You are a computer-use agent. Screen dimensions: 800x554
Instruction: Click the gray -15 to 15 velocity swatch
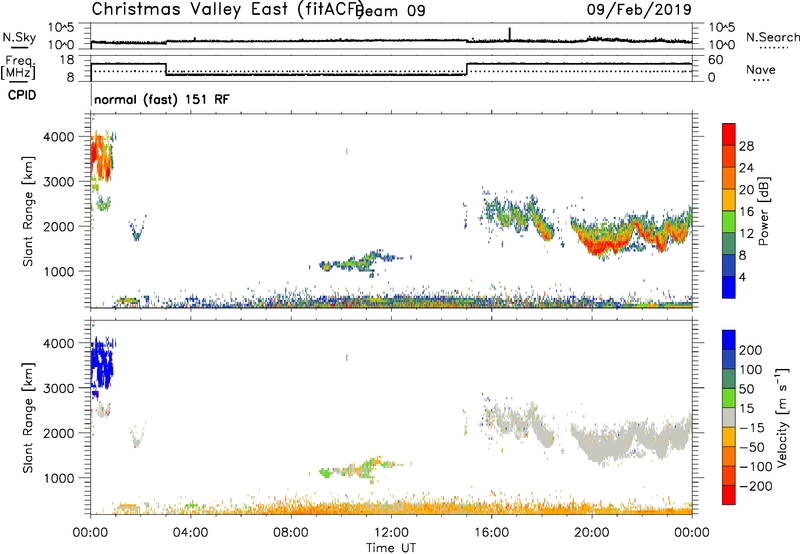[729, 417]
